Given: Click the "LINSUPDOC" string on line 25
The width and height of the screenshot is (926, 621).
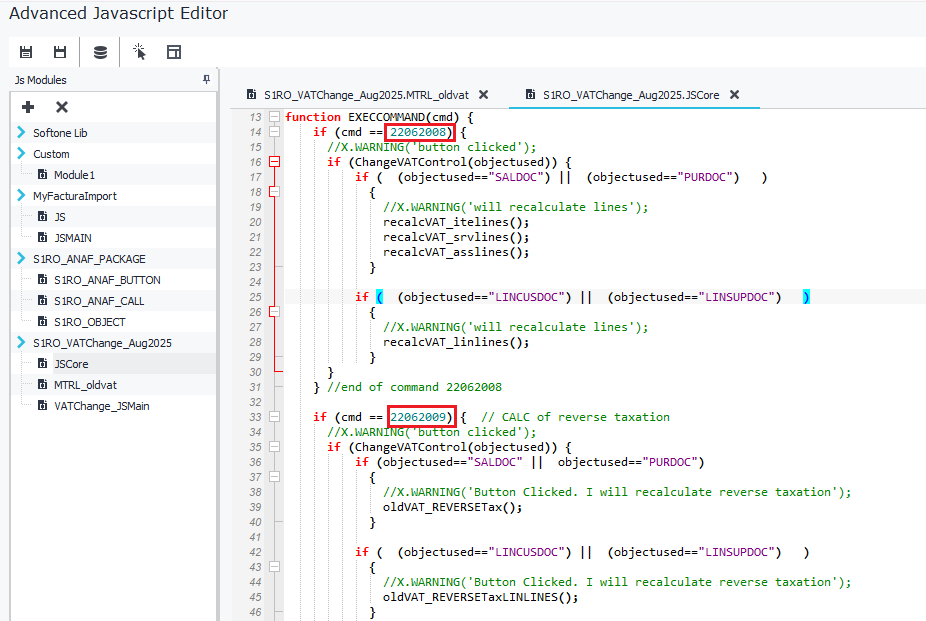Looking at the screenshot, I should click(739, 297).
